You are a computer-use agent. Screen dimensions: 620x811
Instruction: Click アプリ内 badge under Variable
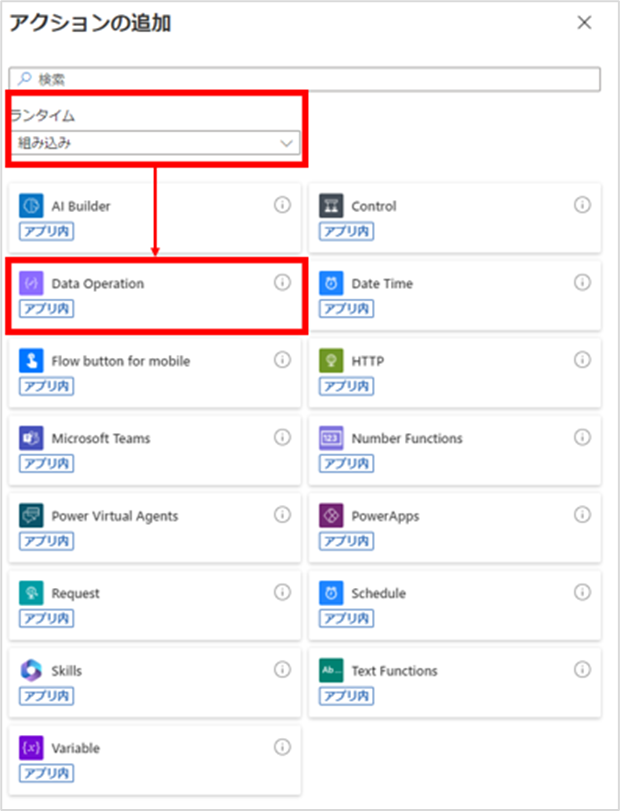(47, 773)
